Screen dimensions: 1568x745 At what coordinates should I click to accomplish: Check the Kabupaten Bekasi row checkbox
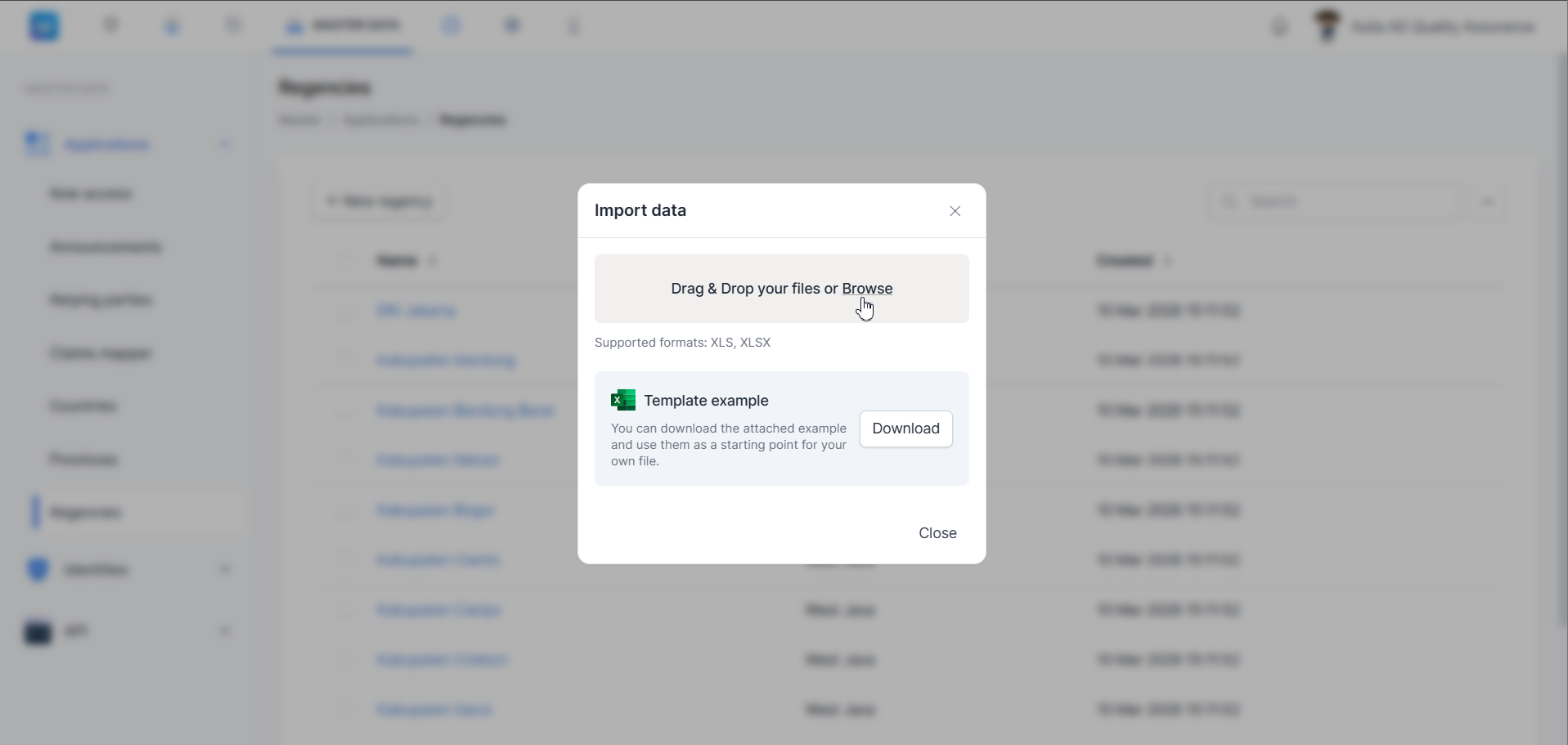(344, 460)
